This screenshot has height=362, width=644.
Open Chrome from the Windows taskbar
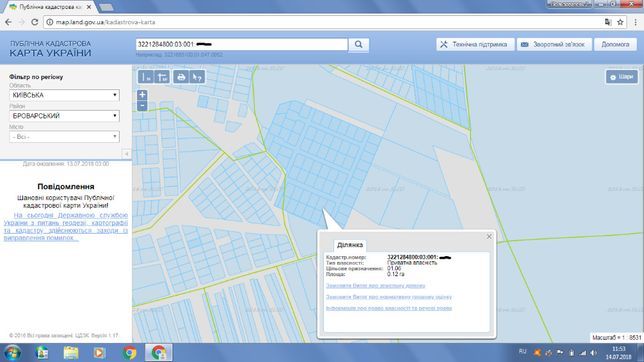[x=130, y=353]
